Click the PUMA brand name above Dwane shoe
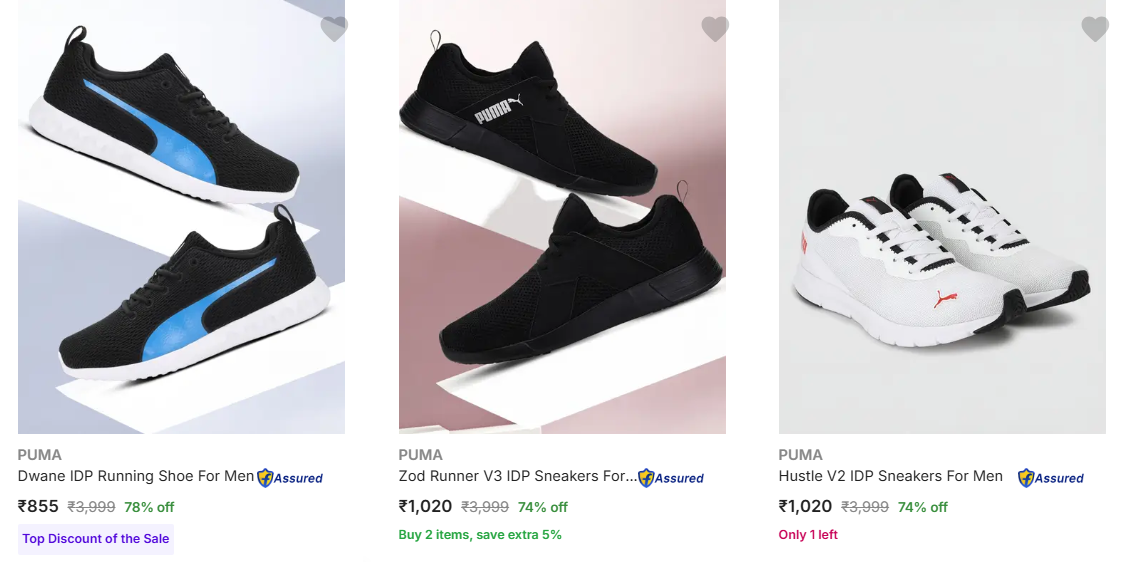Viewport: 1122px width, 562px height. coord(40,455)
